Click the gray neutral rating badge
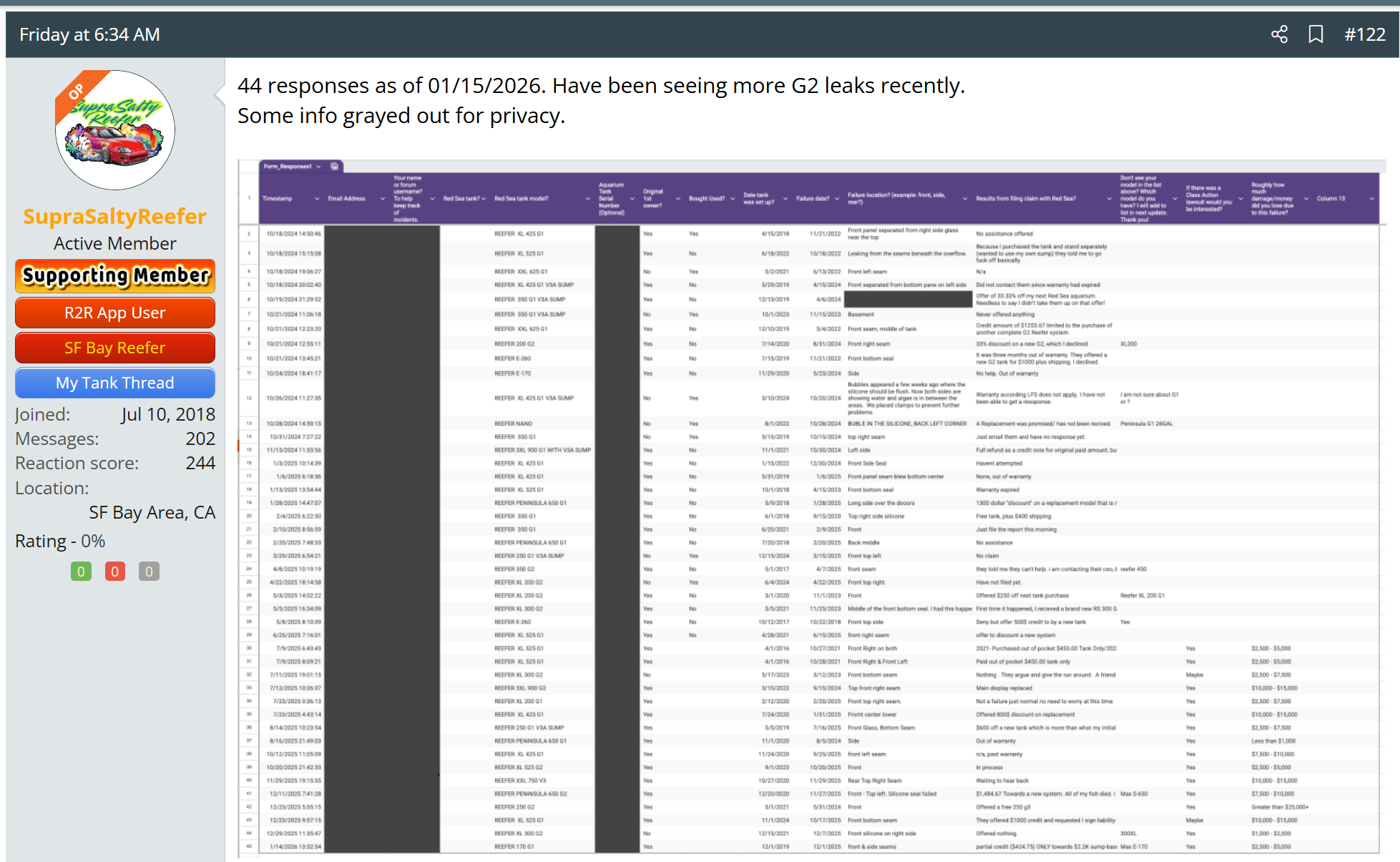Image resolution: width=1400 pixels, height=862 pixels. point(149,572)
